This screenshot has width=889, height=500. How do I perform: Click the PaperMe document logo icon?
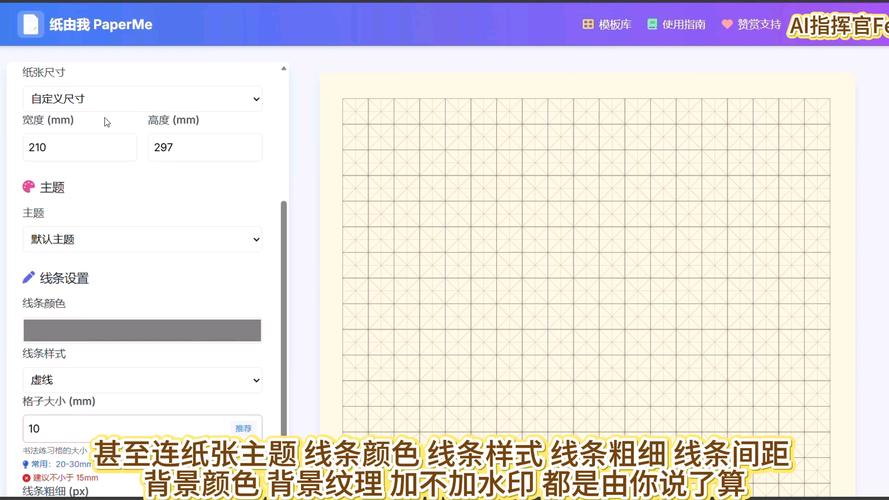pos(30,24)
